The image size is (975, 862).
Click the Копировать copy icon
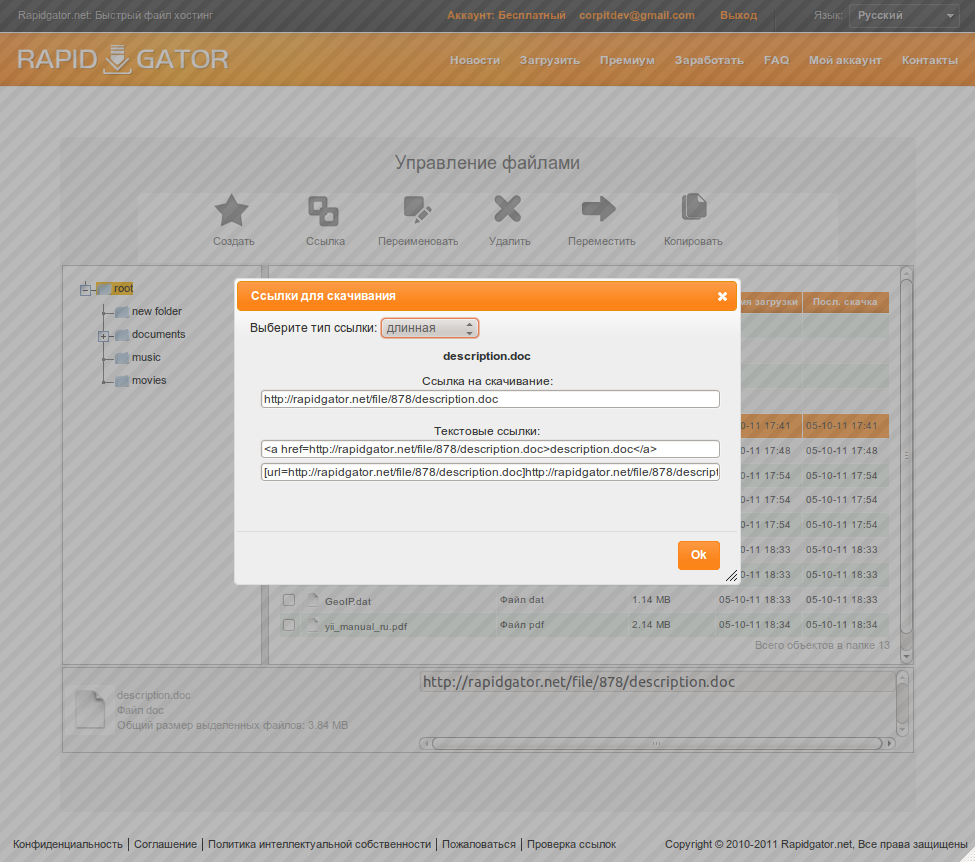tap(694, 207)
